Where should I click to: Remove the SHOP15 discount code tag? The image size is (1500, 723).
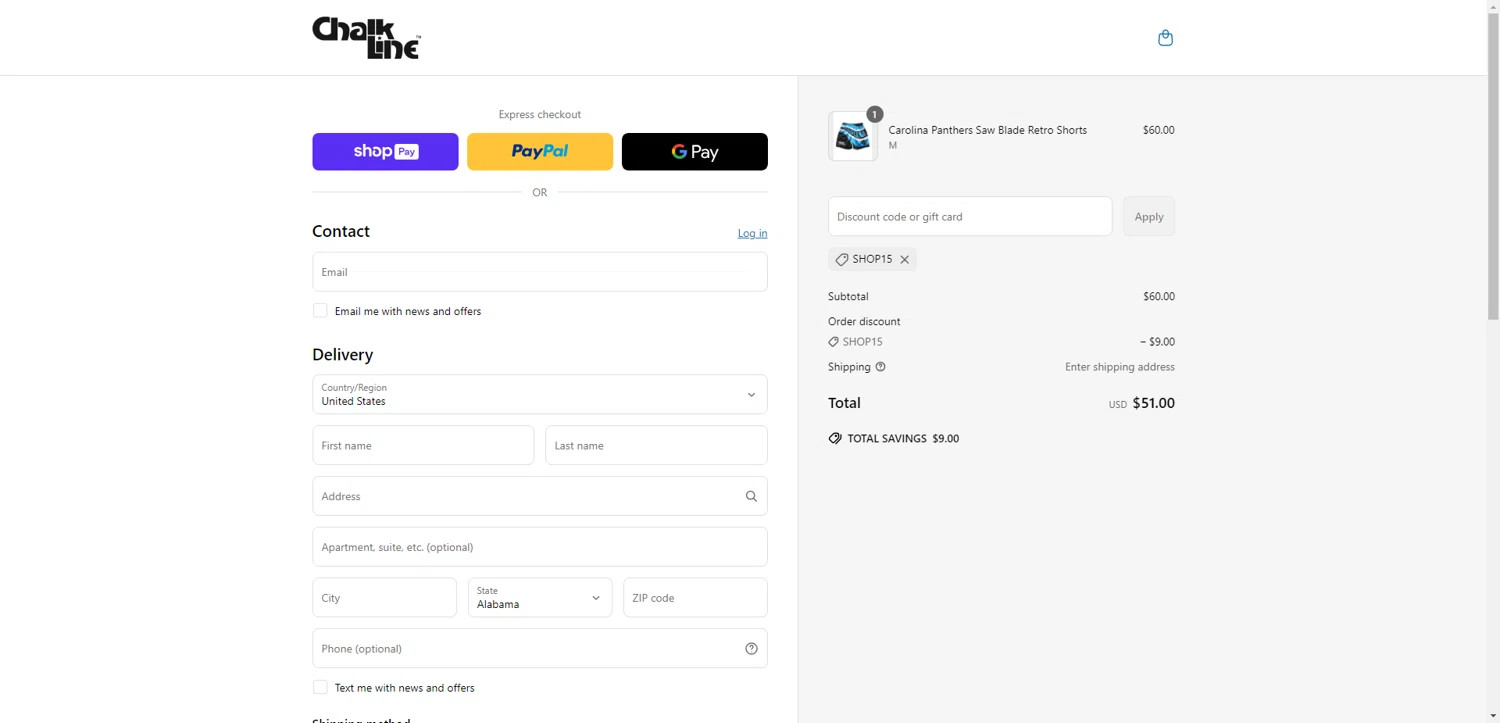tap(904, 259)
